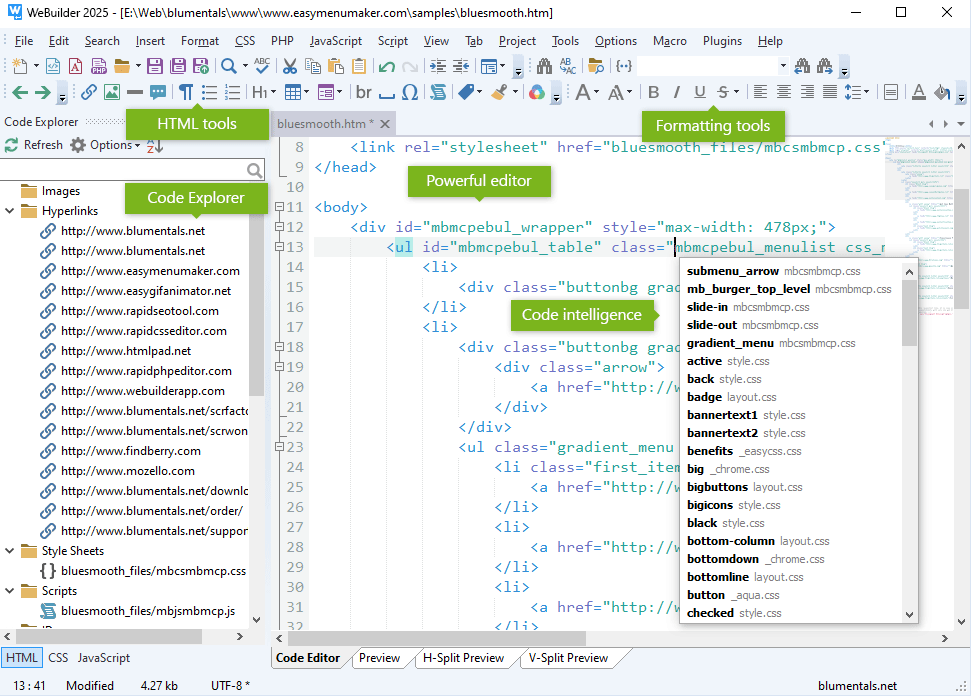974x697 pixels.
Task: Insert a special character with the Omega icon
Action: (409, 92)
